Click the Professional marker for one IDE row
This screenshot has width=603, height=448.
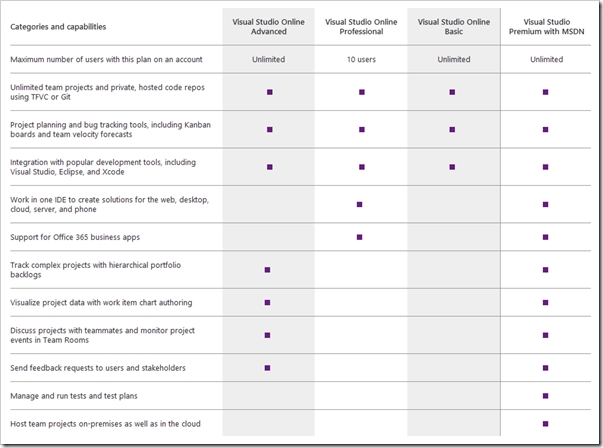pos(360,204)
